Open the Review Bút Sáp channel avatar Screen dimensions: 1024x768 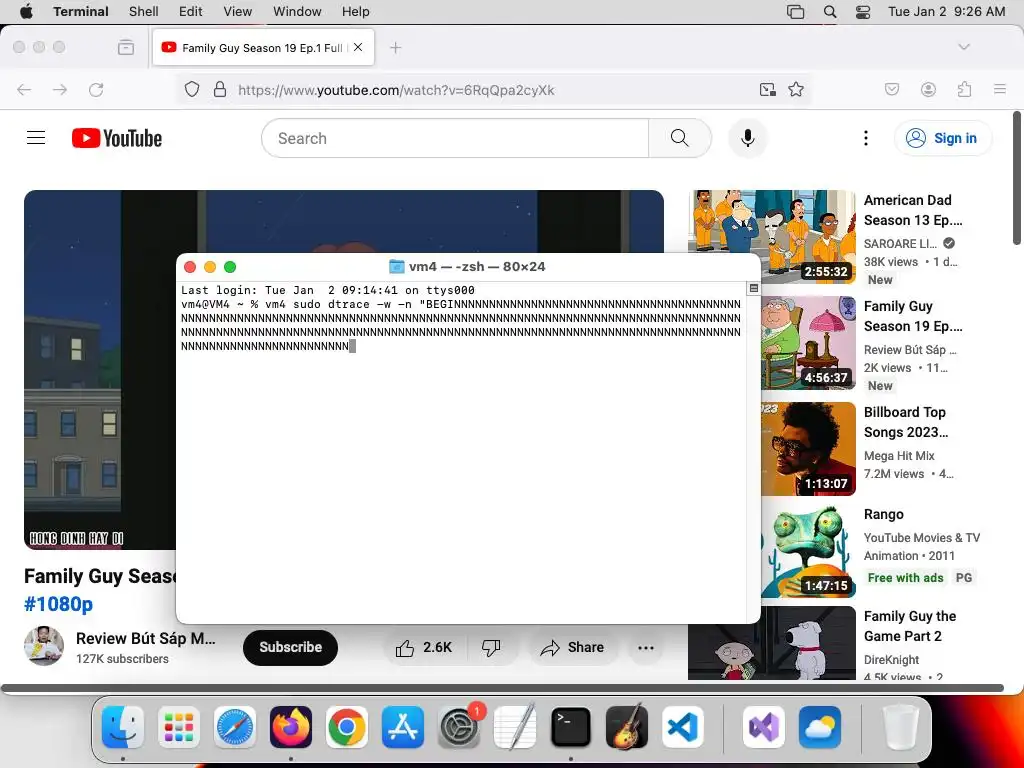click(x=44, y=646)
